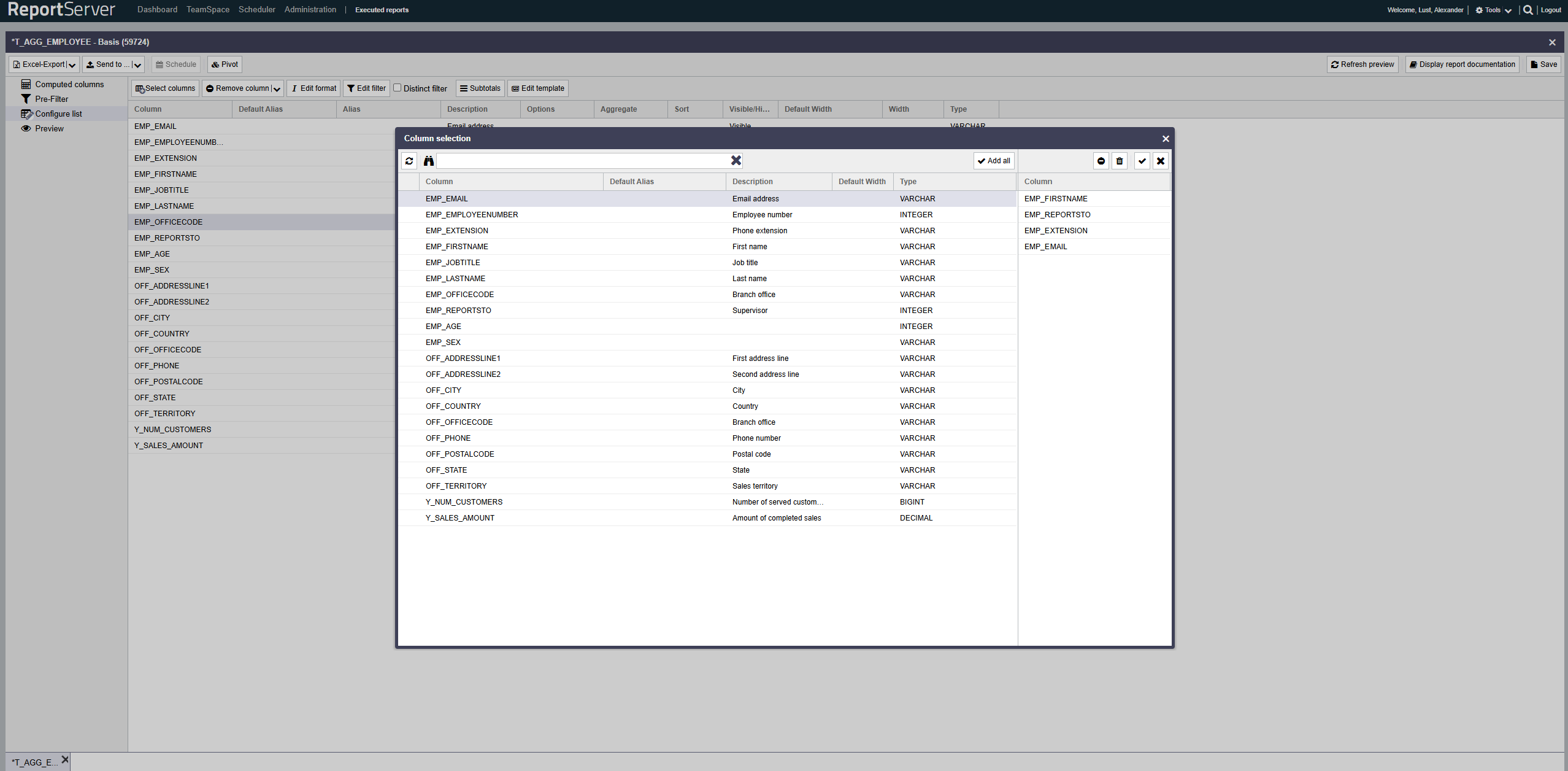Expand the Excel-Export dropdown arrow
This screenshot has height=771, width=1568.
[72, 65]
